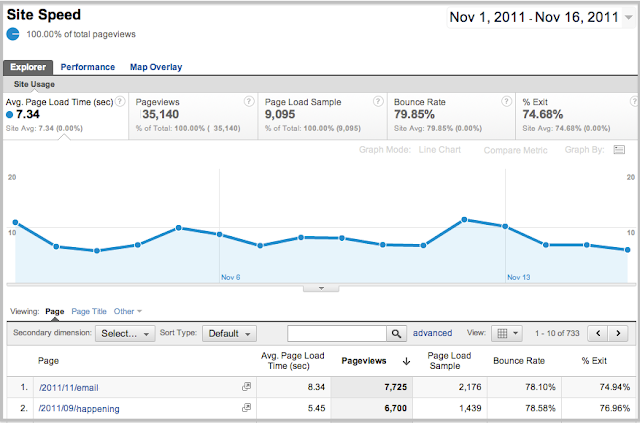Click the Pageviews sort arrow
Screen dimensions: 640x423
407,361
